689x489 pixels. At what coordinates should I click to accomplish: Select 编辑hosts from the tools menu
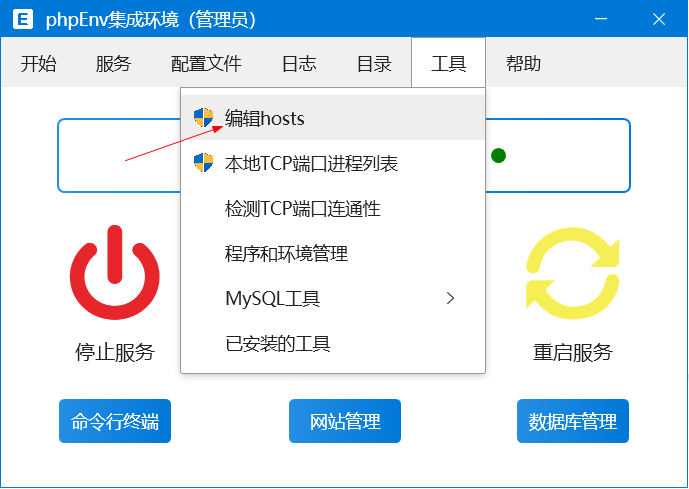click(333, 118)
